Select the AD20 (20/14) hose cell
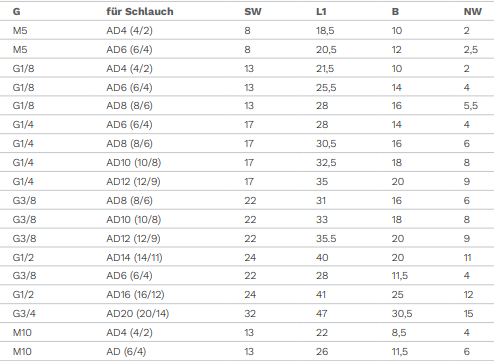 tap(137, 314)
